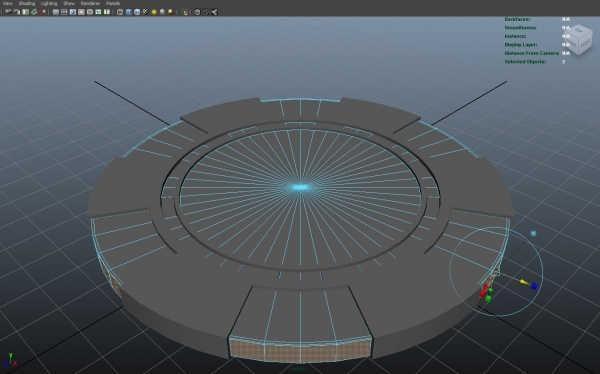Enable Wireframe on Shaded

coord(137,12)
